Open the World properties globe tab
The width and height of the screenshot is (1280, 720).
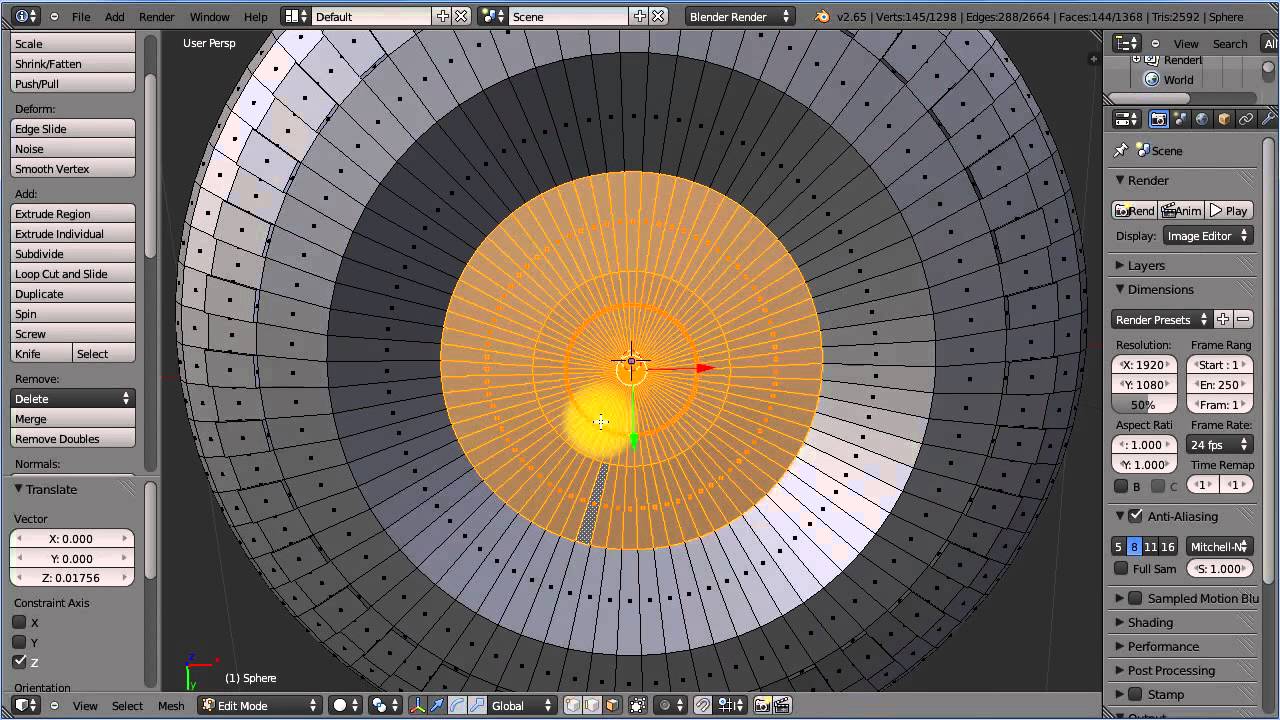click(1202, 119)
